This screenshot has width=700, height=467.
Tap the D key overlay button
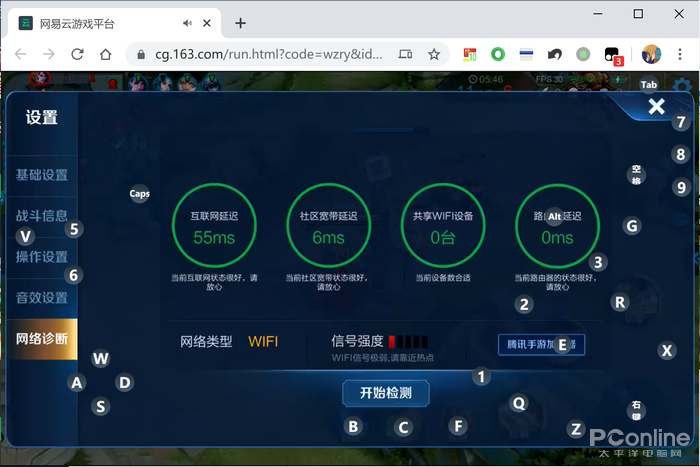pos(125,383)
